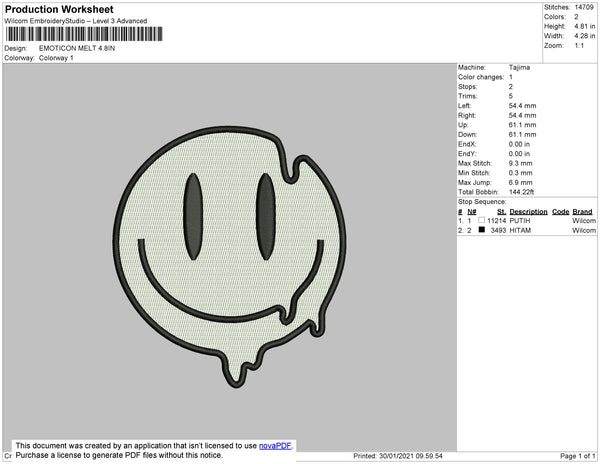This screenshot has height=464, width=600.
Task: Click the St. column header
Action: (x=501, y=212)
